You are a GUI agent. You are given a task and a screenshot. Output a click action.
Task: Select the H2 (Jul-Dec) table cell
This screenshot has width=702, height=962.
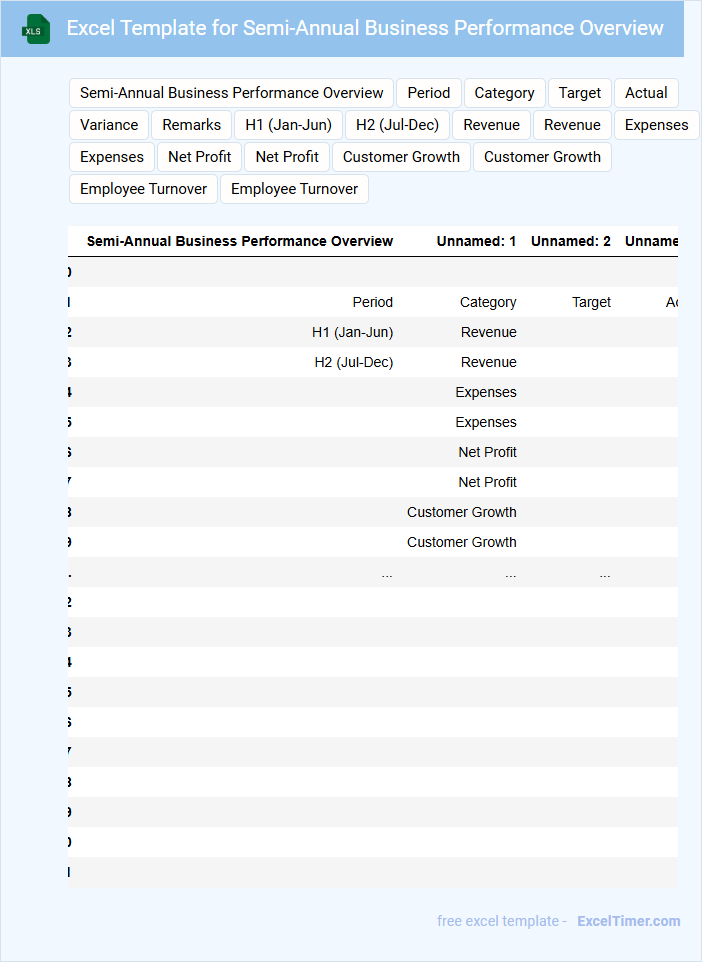[353, 362]
